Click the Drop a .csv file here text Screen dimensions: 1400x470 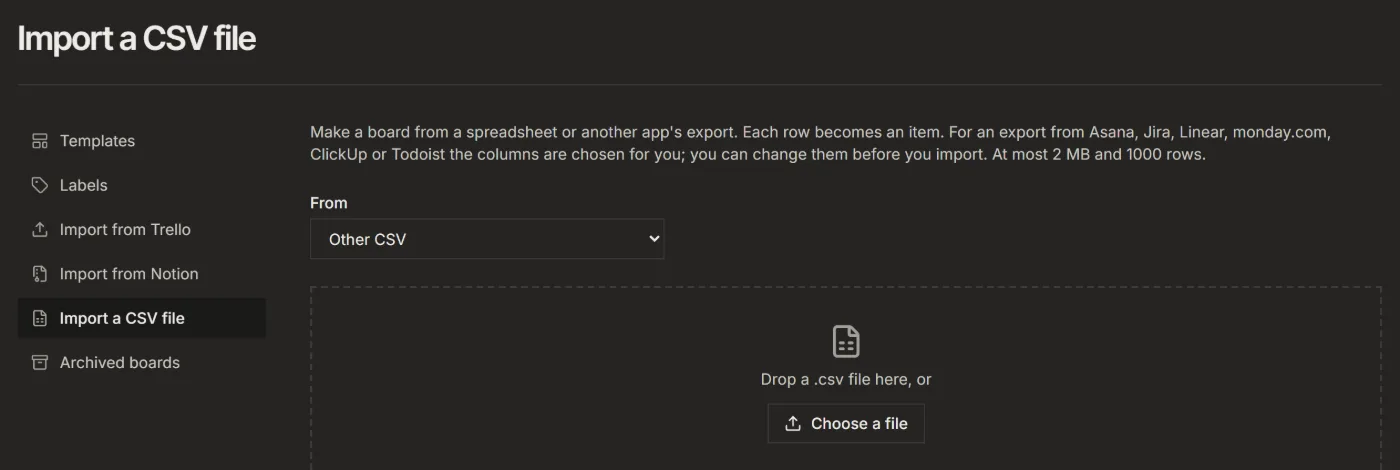(x=846, y=379)
